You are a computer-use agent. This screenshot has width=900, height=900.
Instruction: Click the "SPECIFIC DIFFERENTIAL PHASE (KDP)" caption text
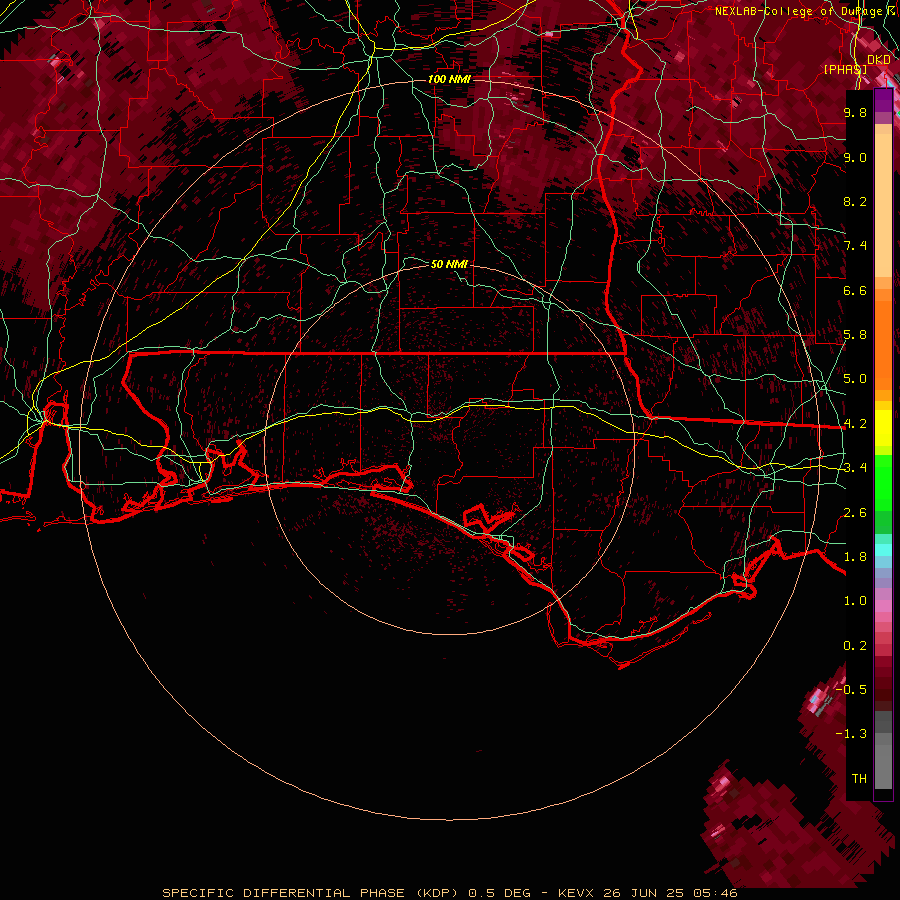(312, 893)
